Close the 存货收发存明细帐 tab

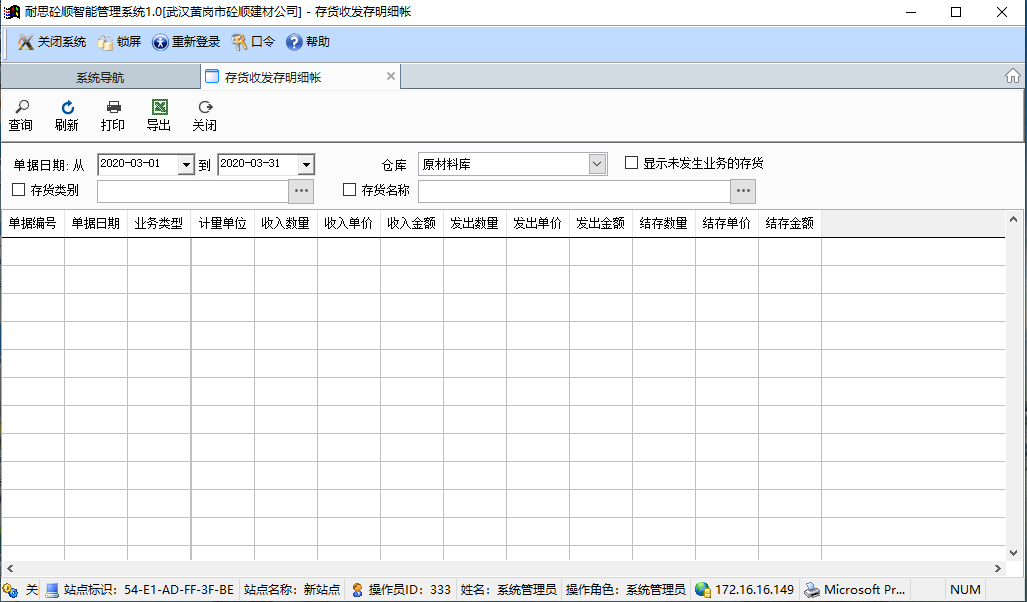point(391,76)
